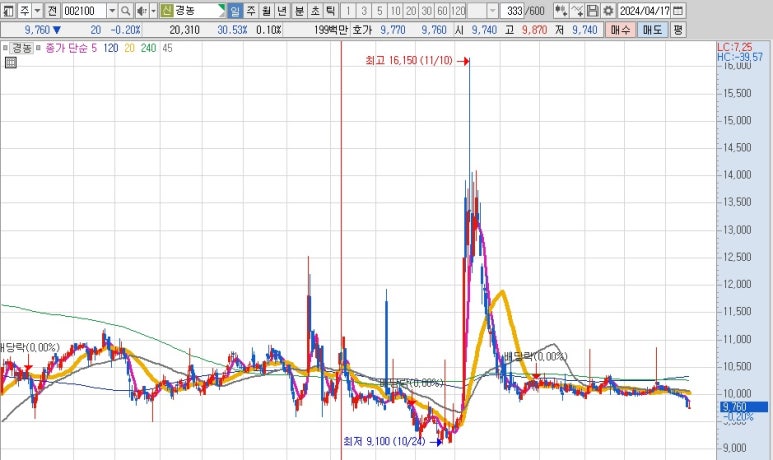The image size is (773, 460).
Task: Select the daily (일) chart period
Action: 235,10
